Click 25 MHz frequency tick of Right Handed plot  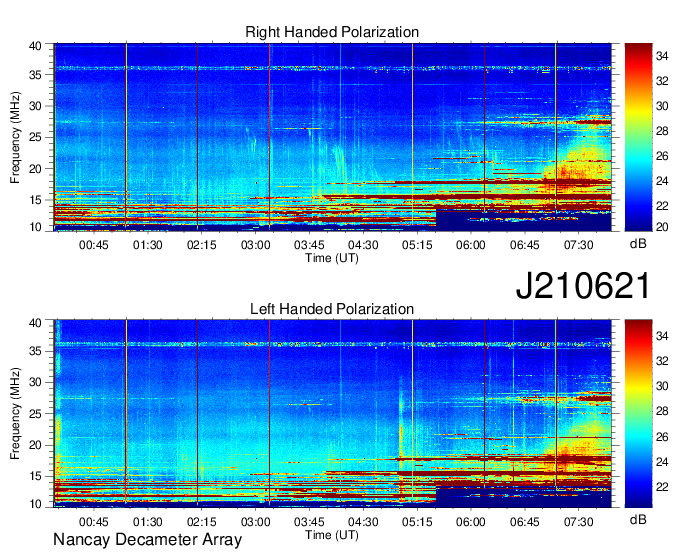(x=35, y=137)
